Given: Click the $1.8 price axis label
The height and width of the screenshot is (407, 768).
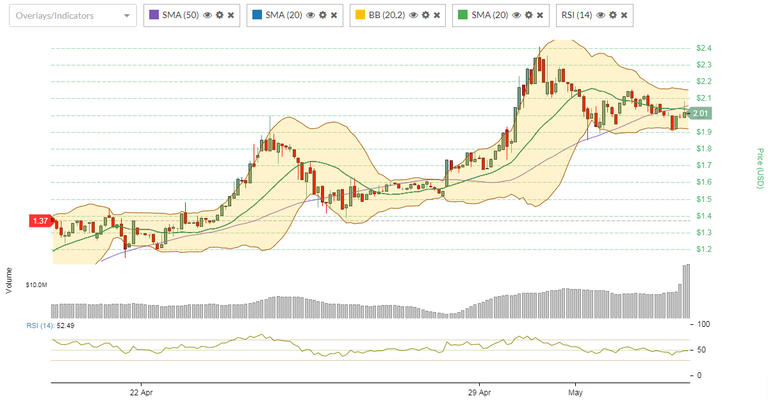Looking at the screenshot, I should (x=704, y=148).
